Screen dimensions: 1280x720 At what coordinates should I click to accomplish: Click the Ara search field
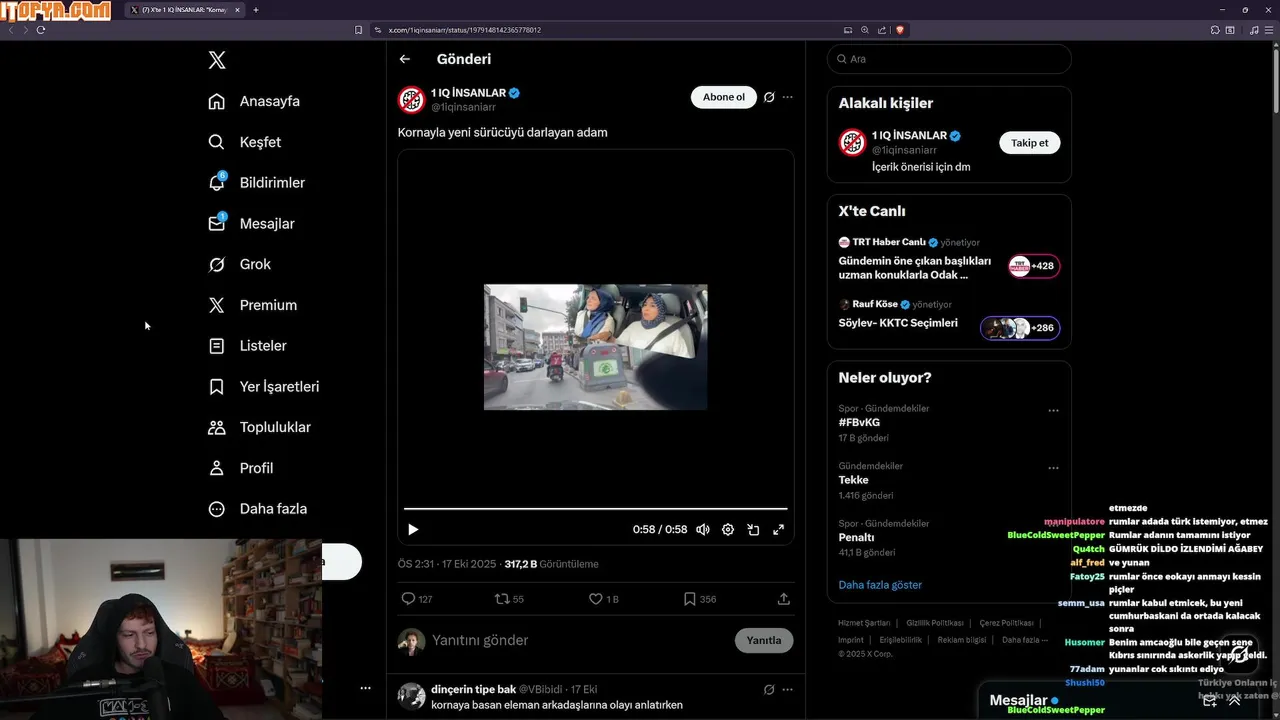coord(949,59)
